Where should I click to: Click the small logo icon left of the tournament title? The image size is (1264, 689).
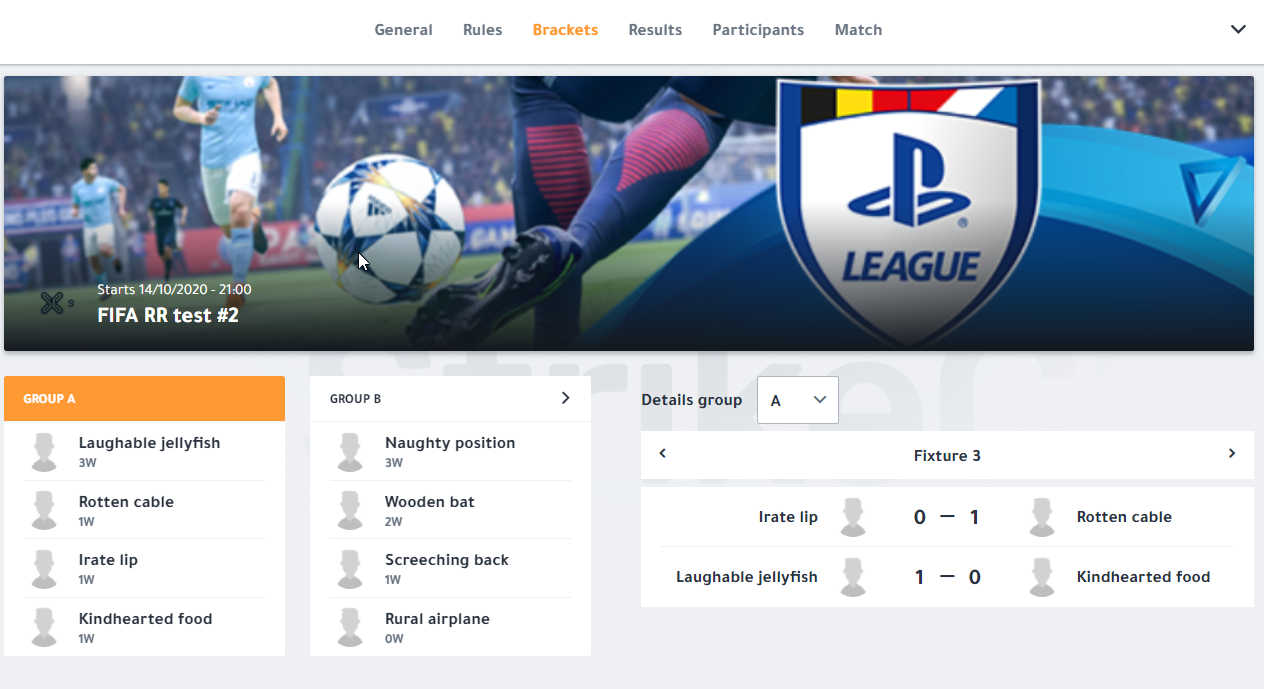coord(54,303)
